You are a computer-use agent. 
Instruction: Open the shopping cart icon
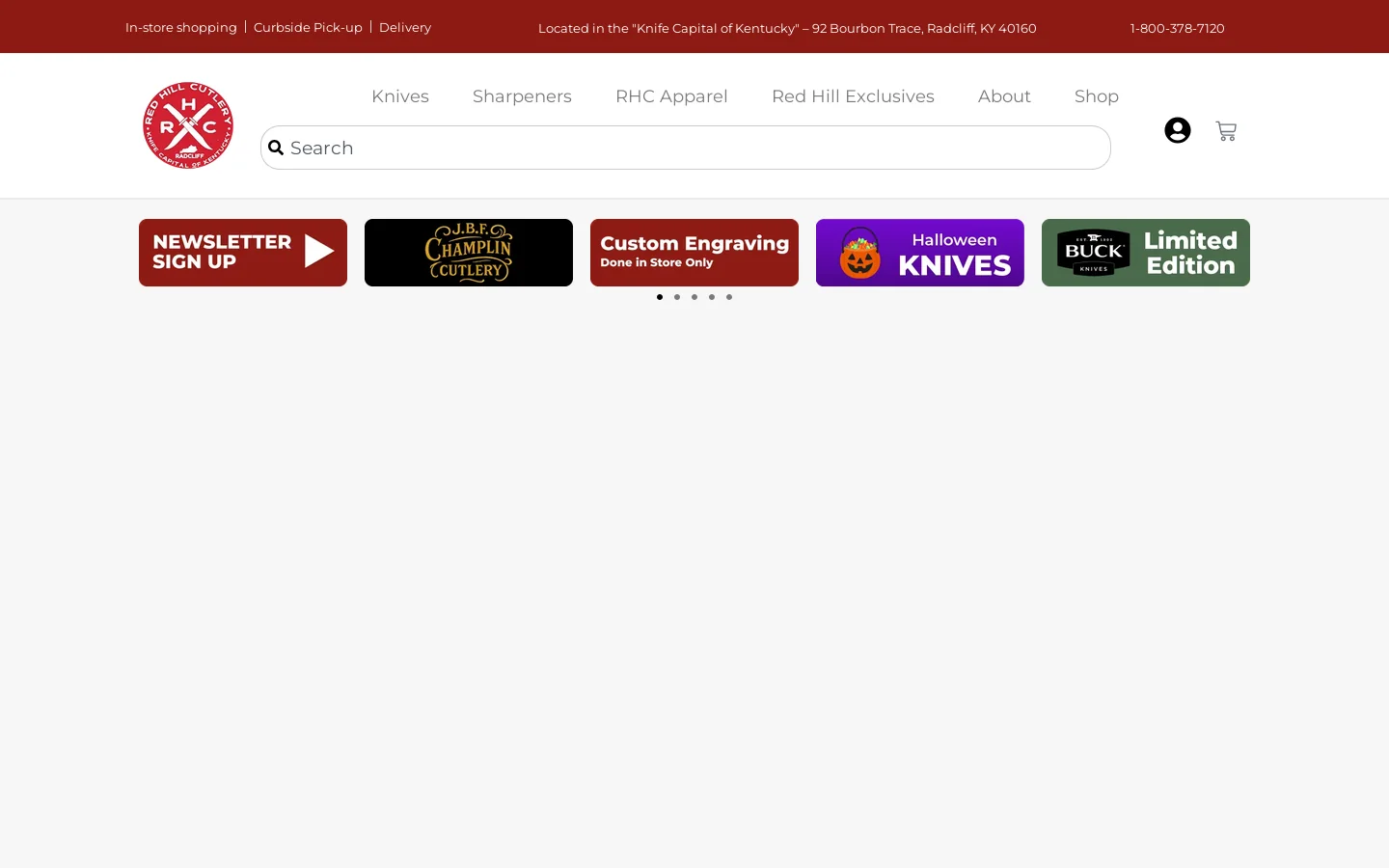click(1226, 131)
